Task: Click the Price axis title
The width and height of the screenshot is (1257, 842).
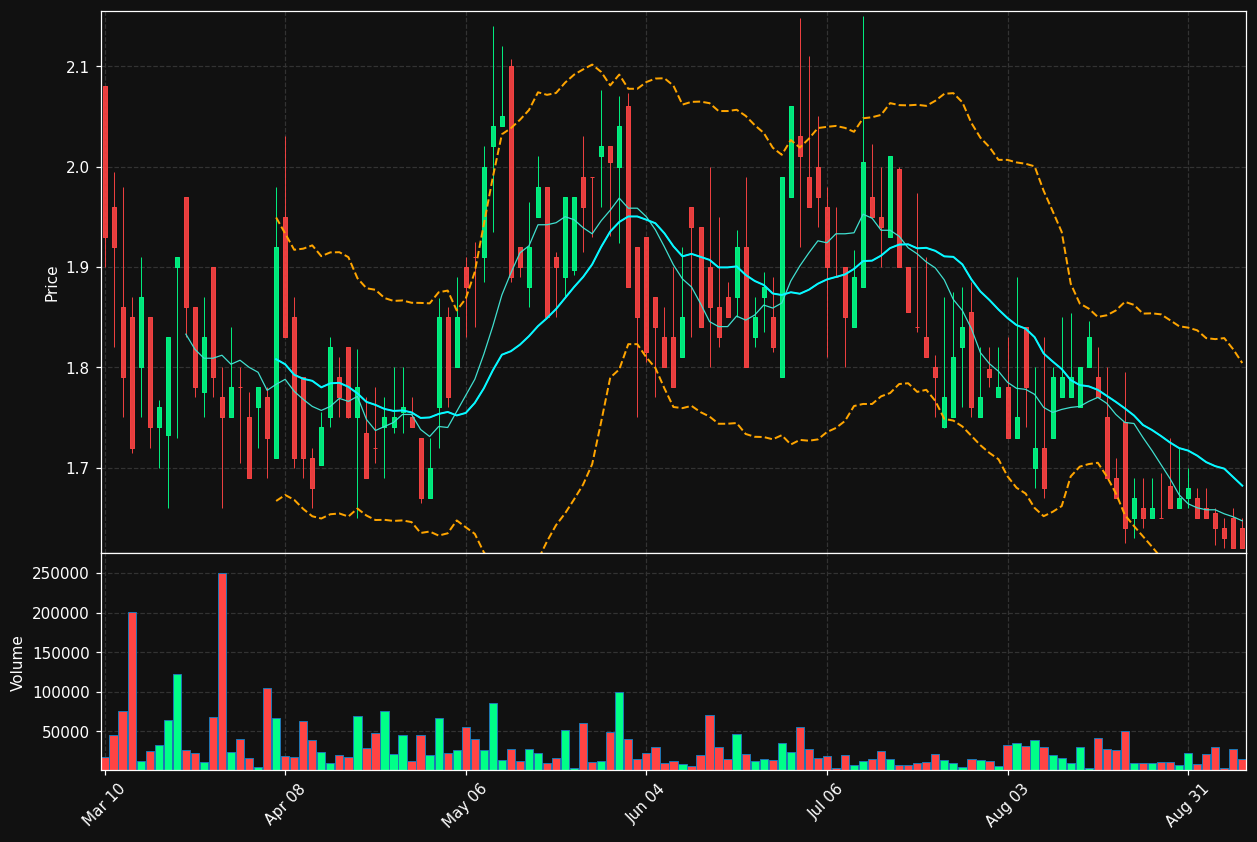Action: point(52,283)
